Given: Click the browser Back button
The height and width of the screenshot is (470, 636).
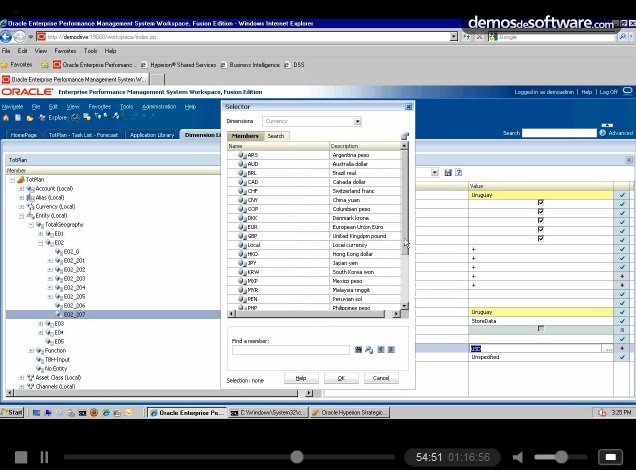Looking at the screenshot, I should click(6, 37).
